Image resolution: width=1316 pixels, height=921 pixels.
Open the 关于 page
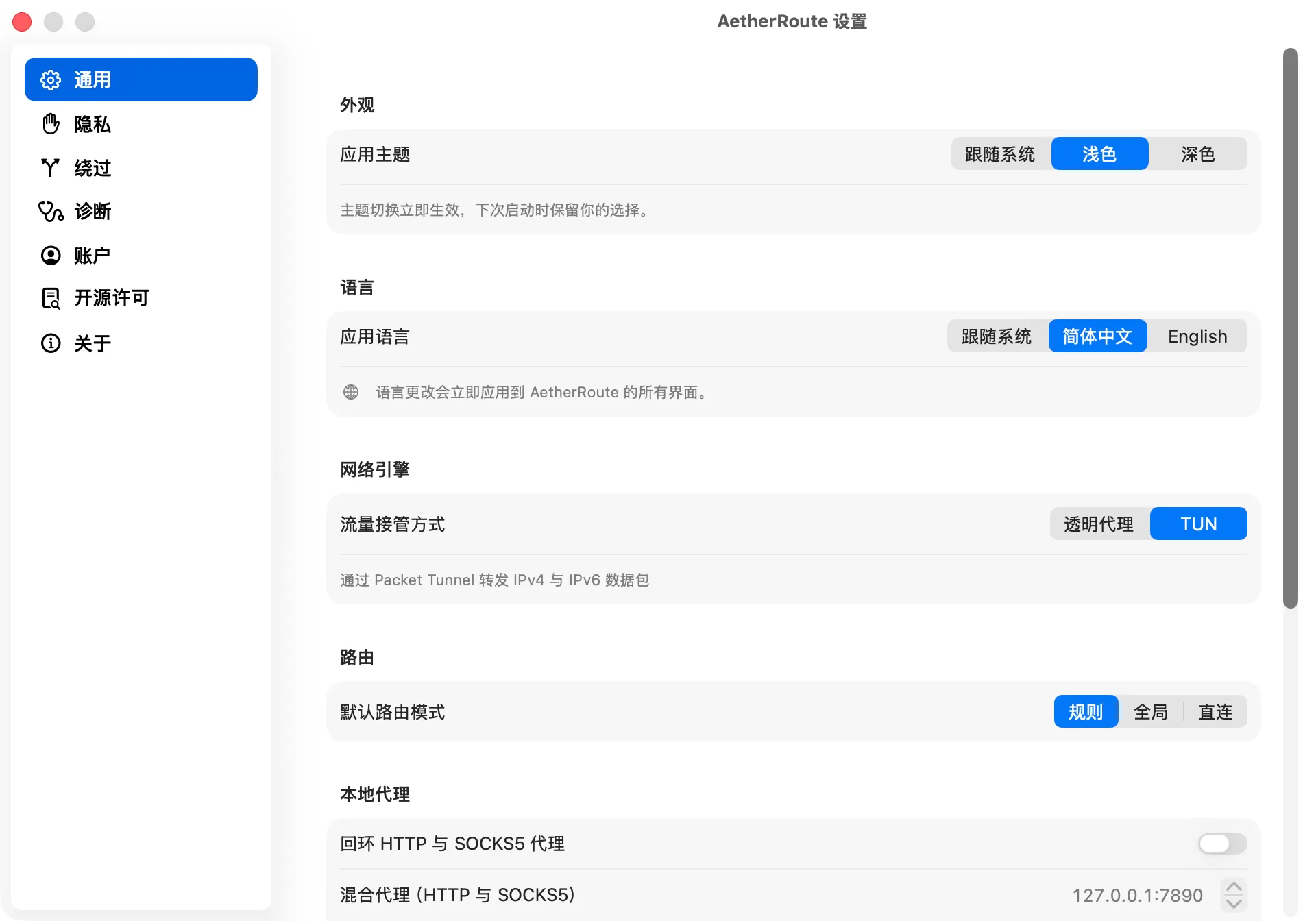[x=141, y=343]
